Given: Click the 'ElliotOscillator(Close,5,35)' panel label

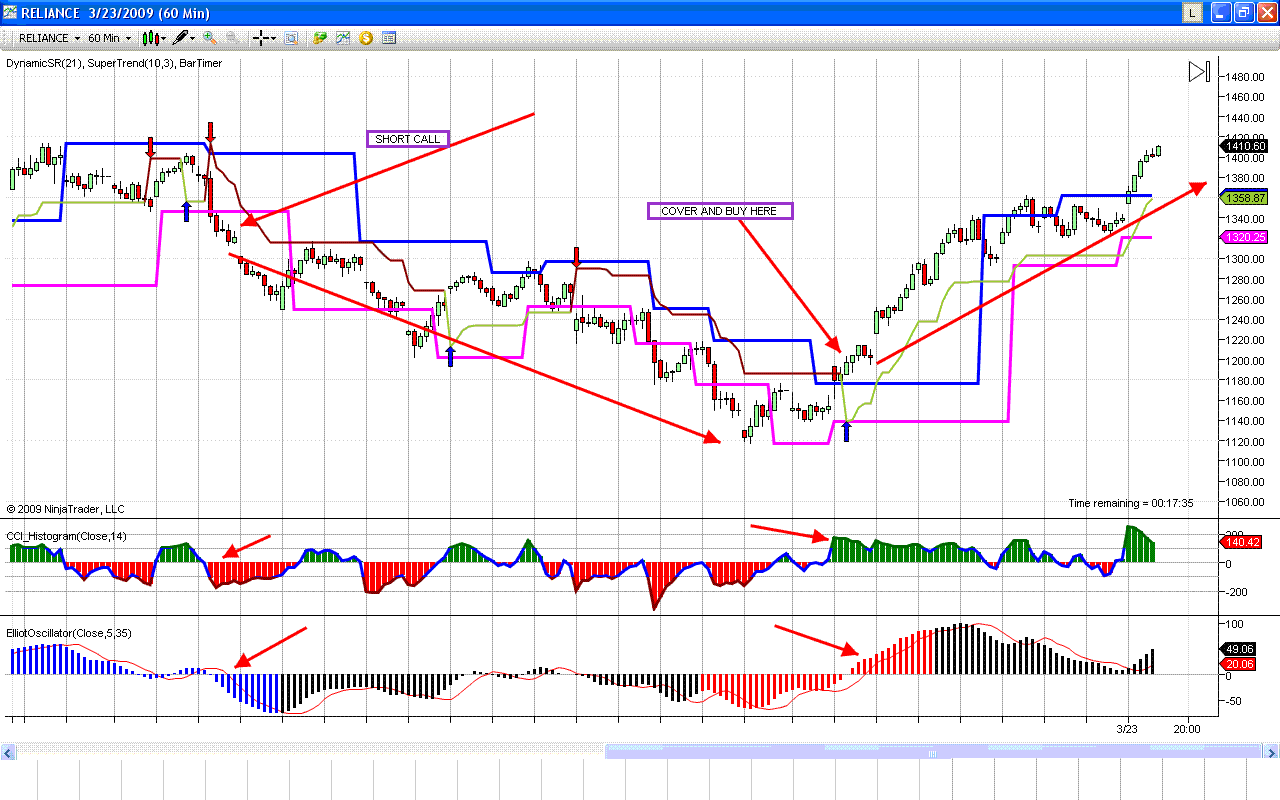Looking at the screenshot, I should [x=69, y=633].
